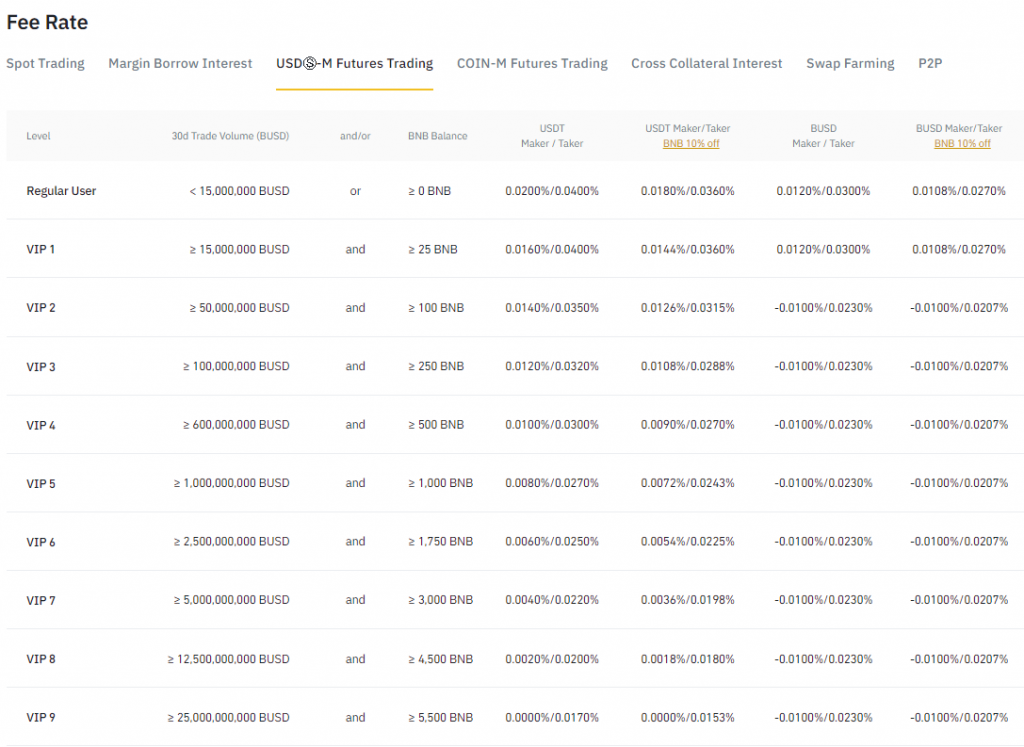The width and height of the screenshot is (1024, 747).
Task: Open the Cross Collateral Interest tab
Action: pyautogui.click(x=706, y=63)
